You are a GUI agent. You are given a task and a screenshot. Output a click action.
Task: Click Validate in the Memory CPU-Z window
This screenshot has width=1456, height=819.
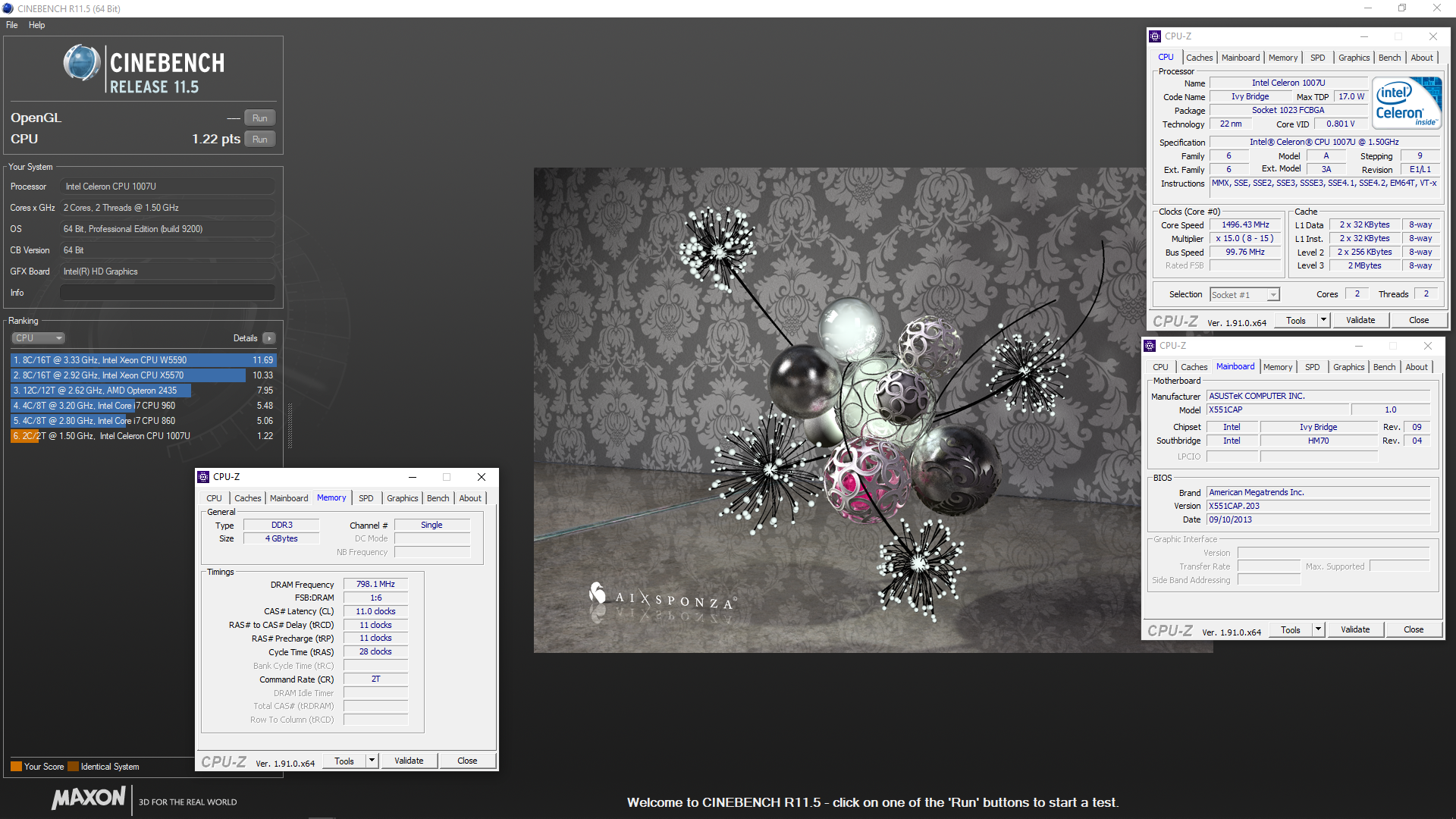click(409, 761)
